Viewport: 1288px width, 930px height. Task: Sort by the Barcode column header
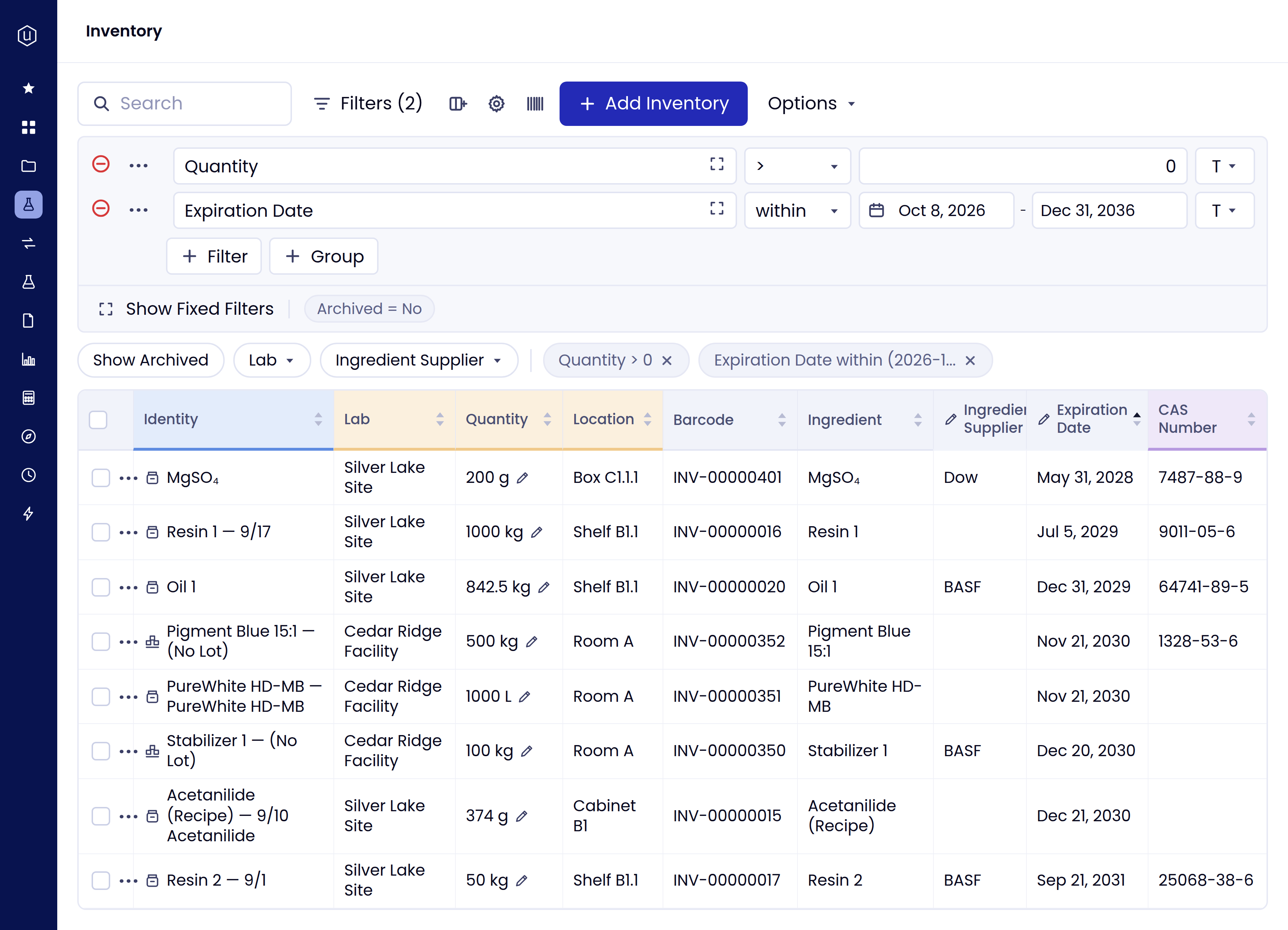[730, 420]
